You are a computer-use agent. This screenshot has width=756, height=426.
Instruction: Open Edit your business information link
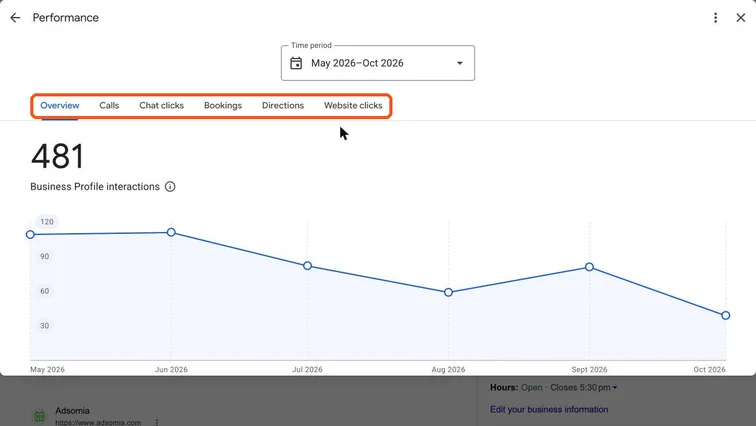pyautogui.click(x=549, y=410)
